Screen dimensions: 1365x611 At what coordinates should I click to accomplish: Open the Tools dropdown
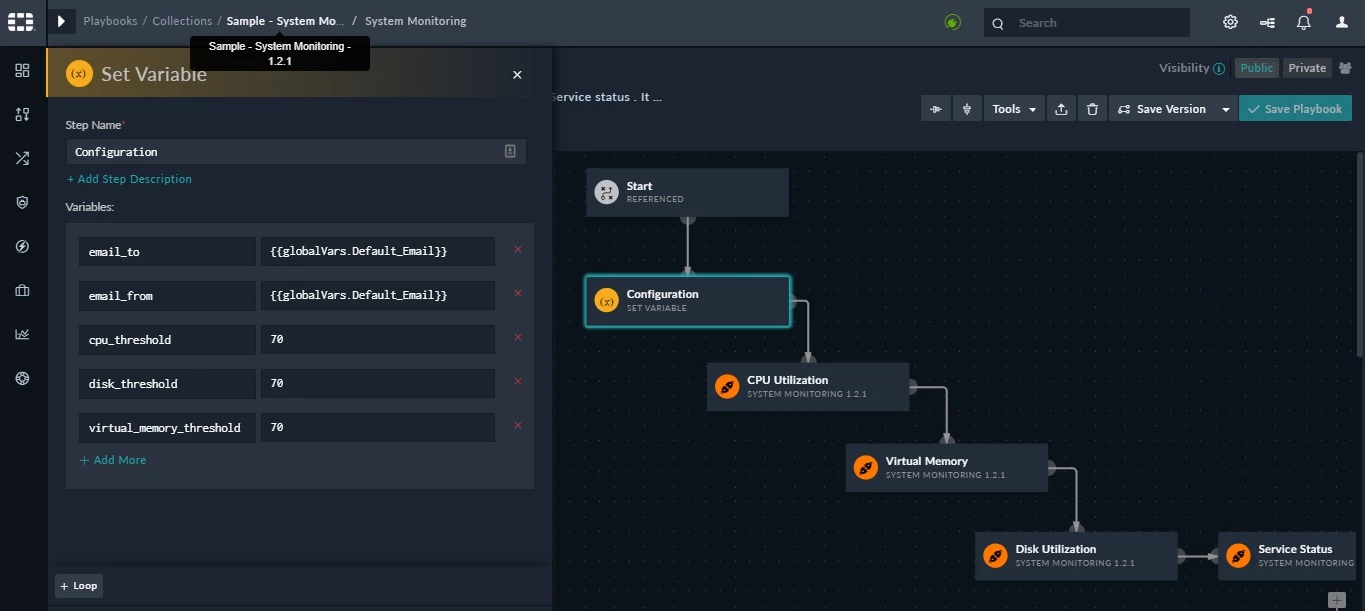point(1013,109)
